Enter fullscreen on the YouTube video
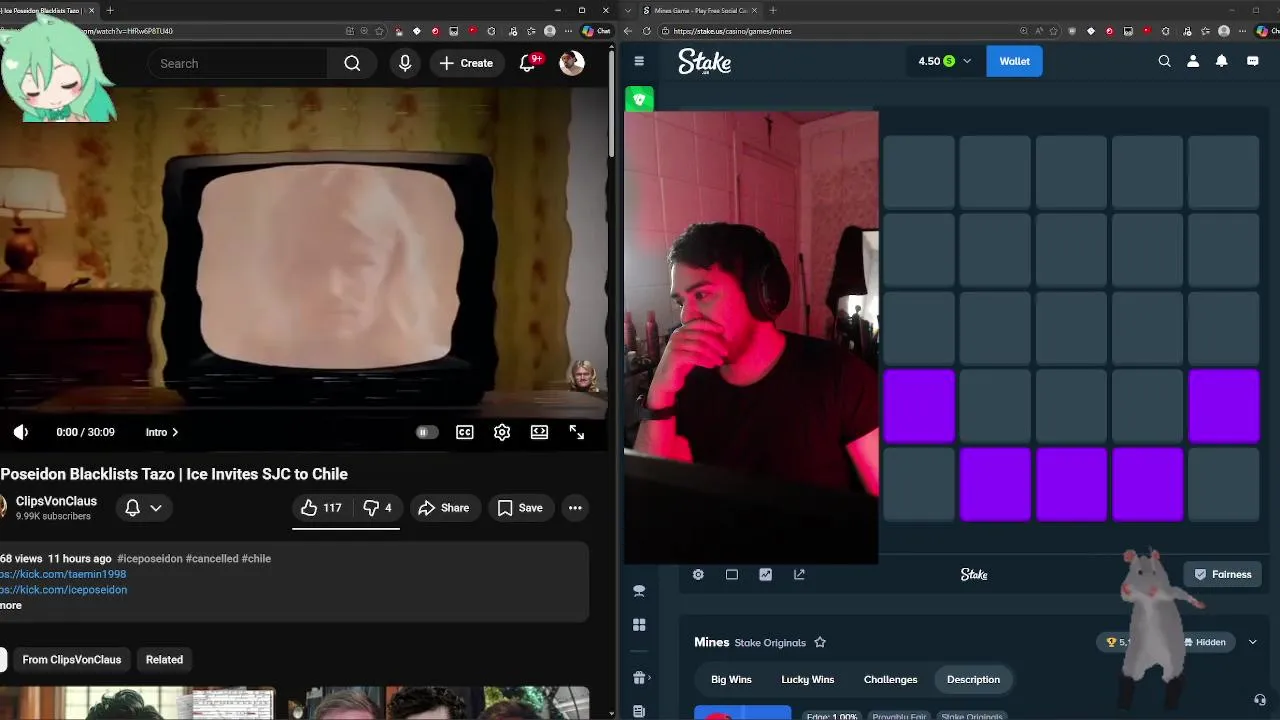The width and height of the screenshot is (1280, 720). point(577,432)
